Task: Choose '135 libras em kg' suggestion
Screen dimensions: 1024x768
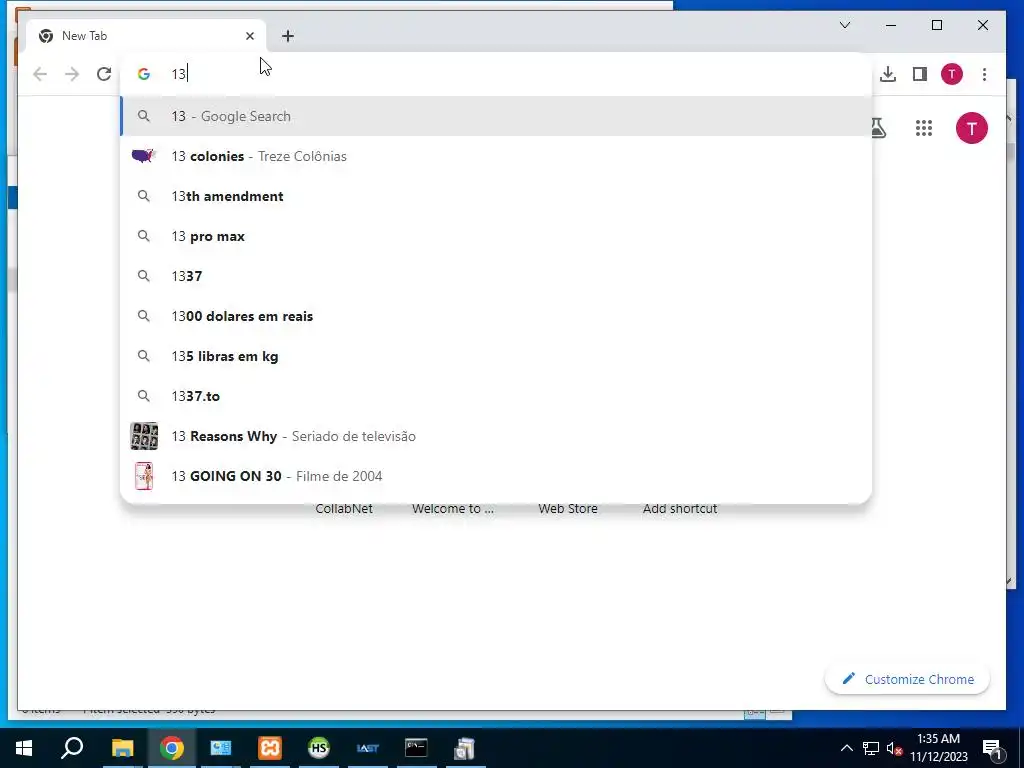Action: tap(496, 356)
